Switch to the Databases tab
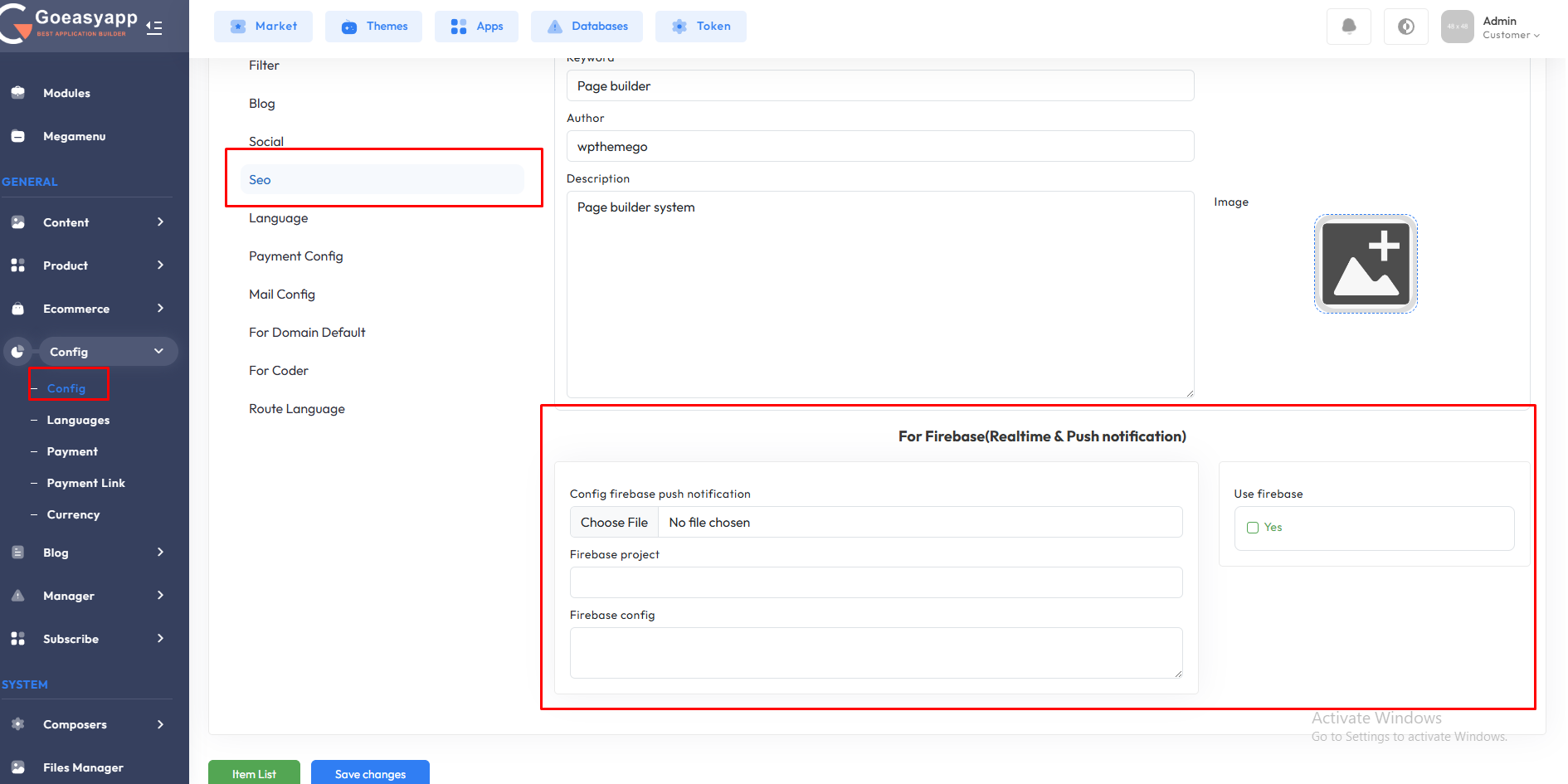 point(588,27)
